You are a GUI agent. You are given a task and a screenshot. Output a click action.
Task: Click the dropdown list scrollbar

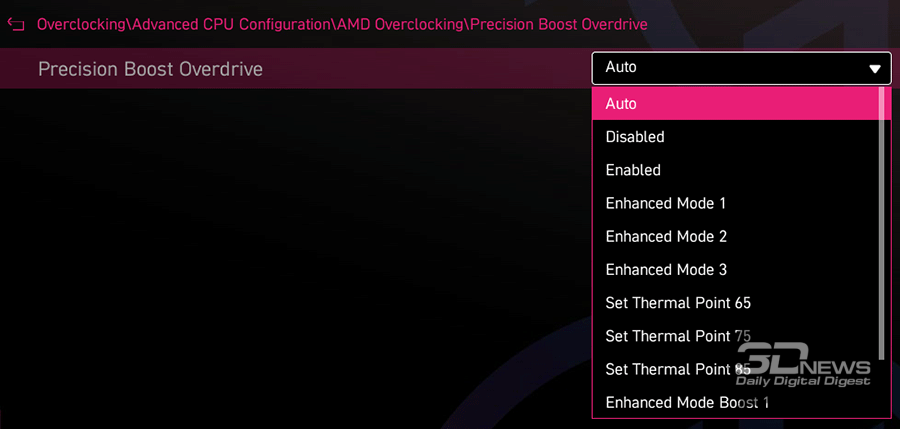[881, 220]
